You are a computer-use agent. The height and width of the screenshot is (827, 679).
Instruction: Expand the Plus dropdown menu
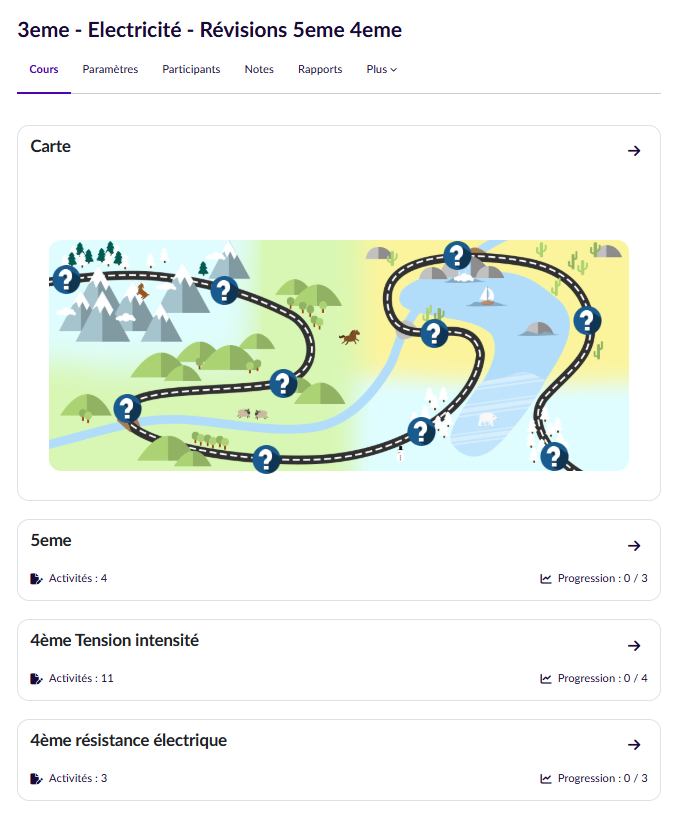pyautogui.click(x=382, y=70)
